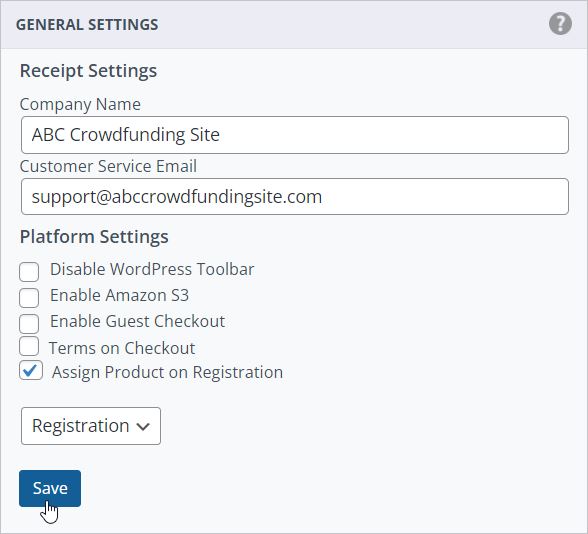The width and height of the screenshot is (588, 534).
Task: Click the chevron arrow in Registration select
Action: [x=143, y=426]
